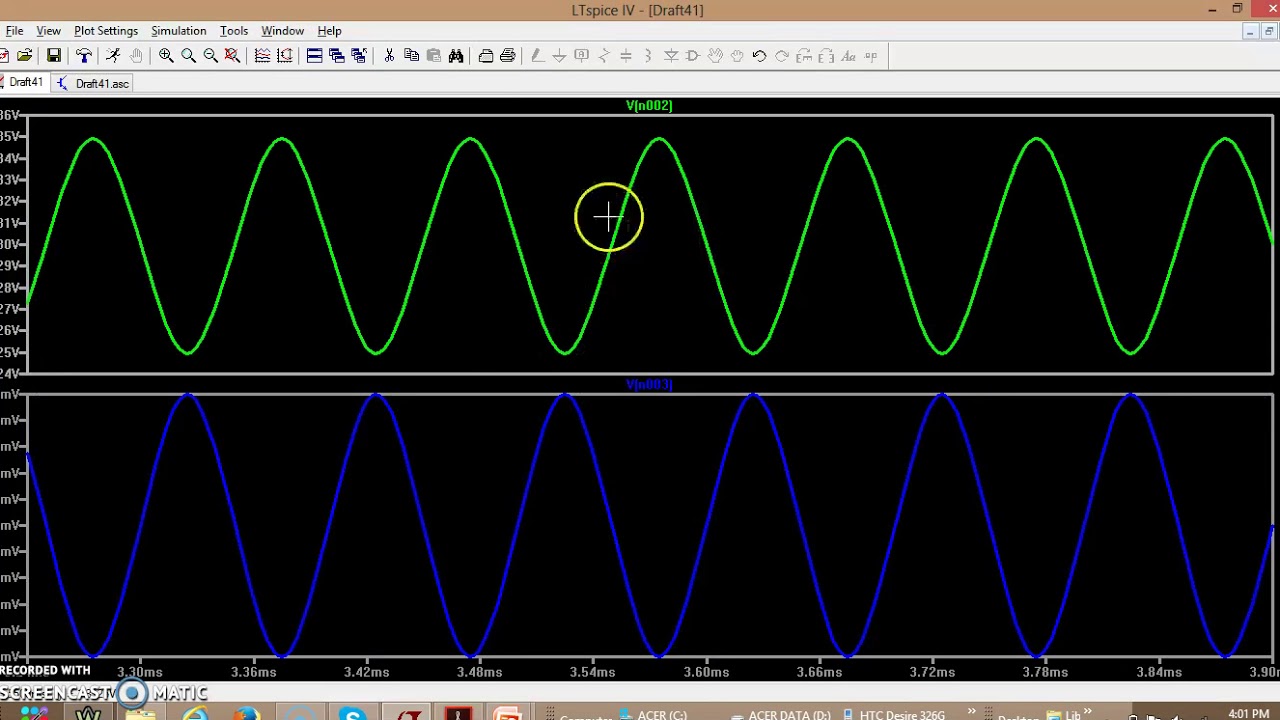
Task: Switch to the Draft41 waveform tab
Action: (23, 83)
